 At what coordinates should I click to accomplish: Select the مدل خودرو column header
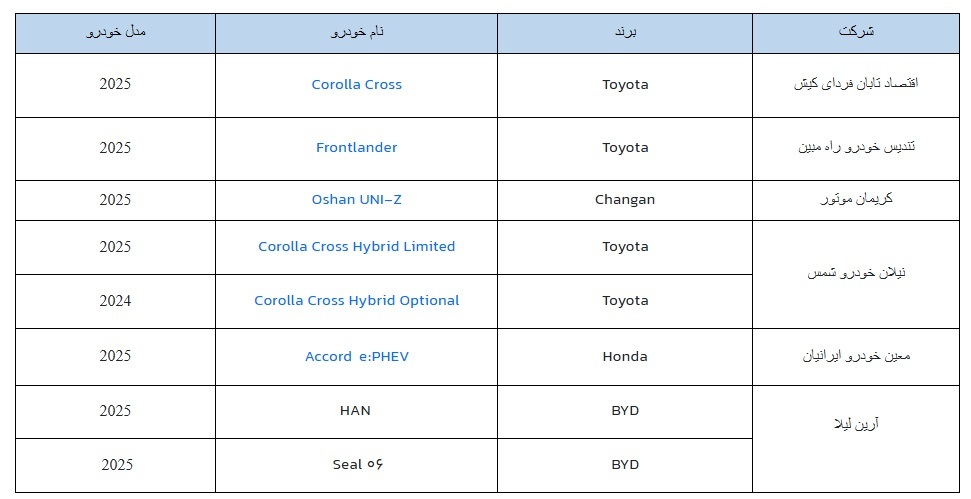(x=116, y=32)
